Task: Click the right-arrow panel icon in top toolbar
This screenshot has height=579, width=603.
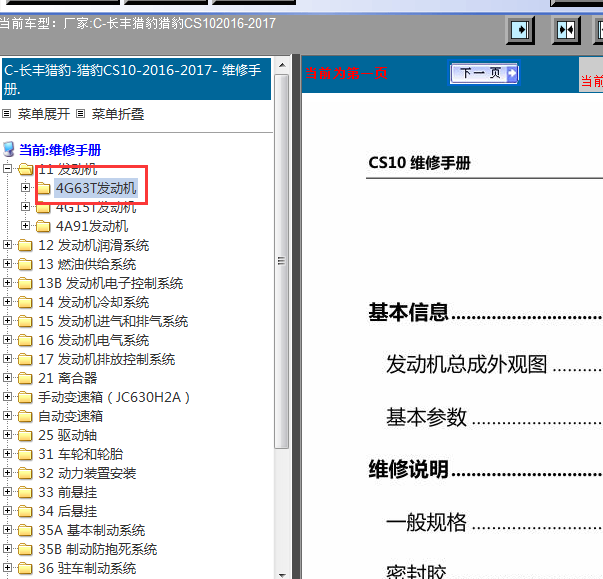Action: point(520,30)
